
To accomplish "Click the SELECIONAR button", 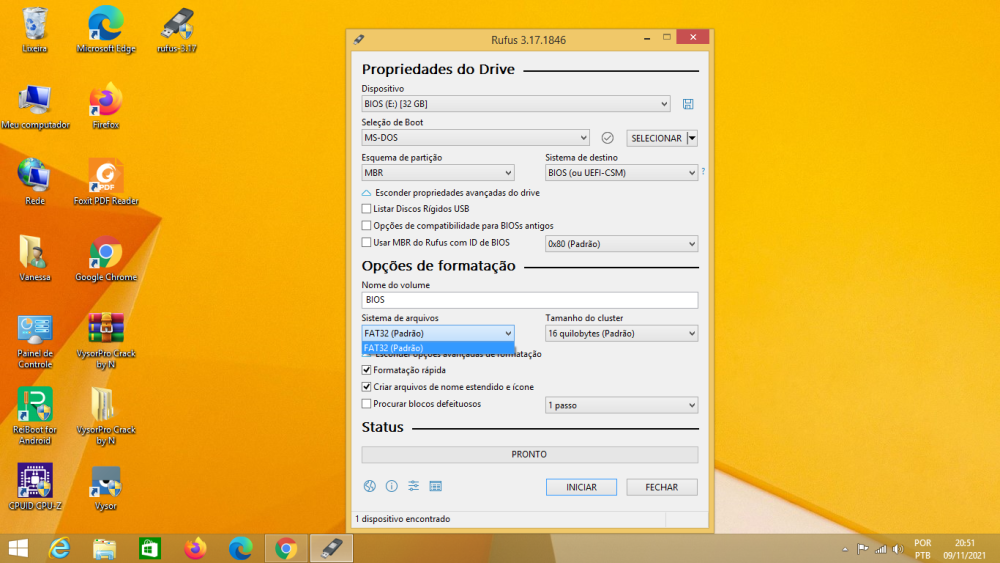I will 656,138.
